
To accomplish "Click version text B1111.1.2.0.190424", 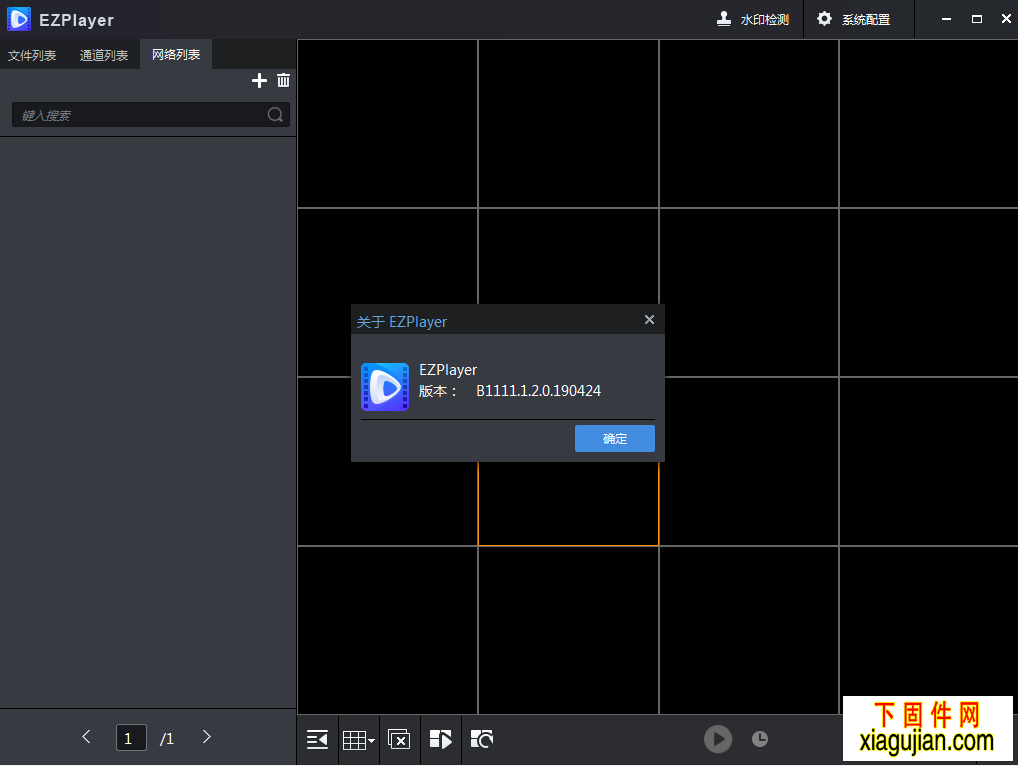I will coord(538,391).
